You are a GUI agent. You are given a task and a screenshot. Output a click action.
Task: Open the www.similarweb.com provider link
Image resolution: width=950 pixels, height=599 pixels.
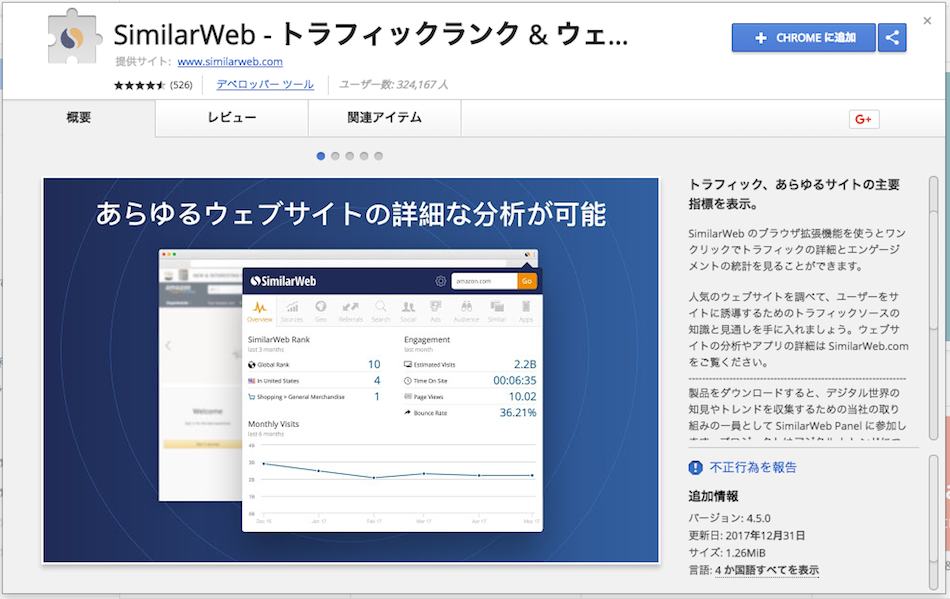[230, 62]
